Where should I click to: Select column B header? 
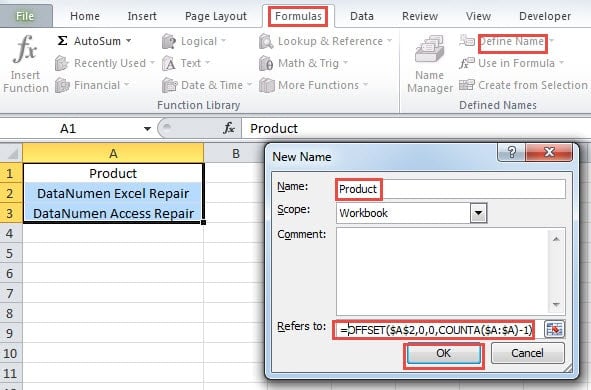tap(236, 153)
